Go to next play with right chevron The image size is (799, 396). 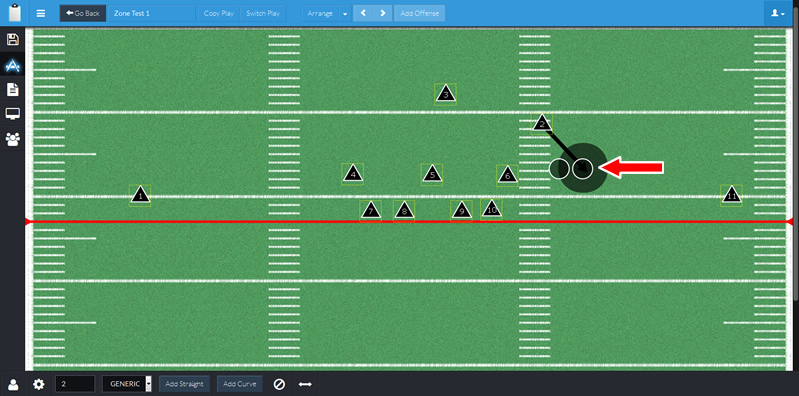coord(383,13)
